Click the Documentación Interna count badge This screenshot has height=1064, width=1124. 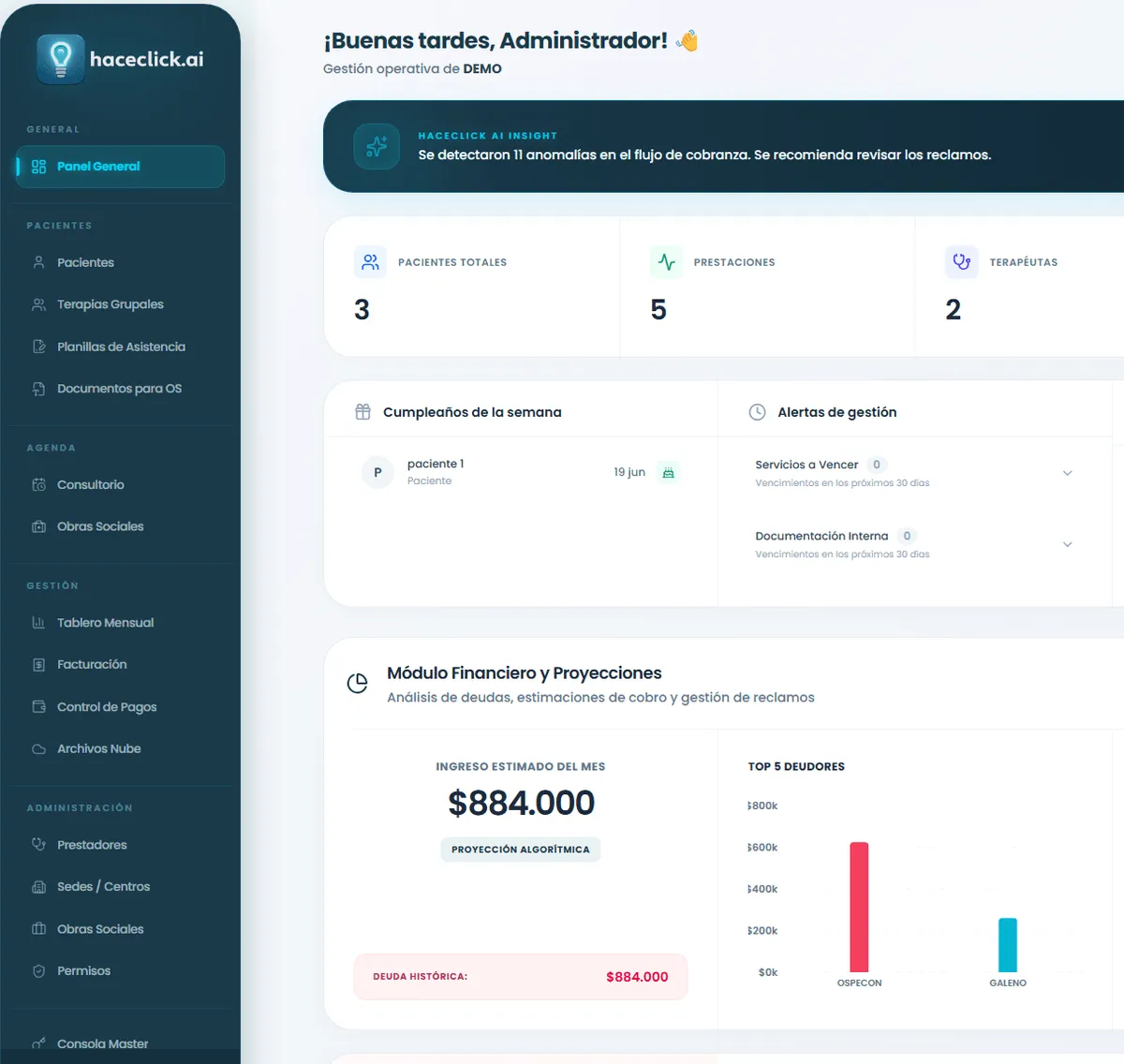pos(907,536)
